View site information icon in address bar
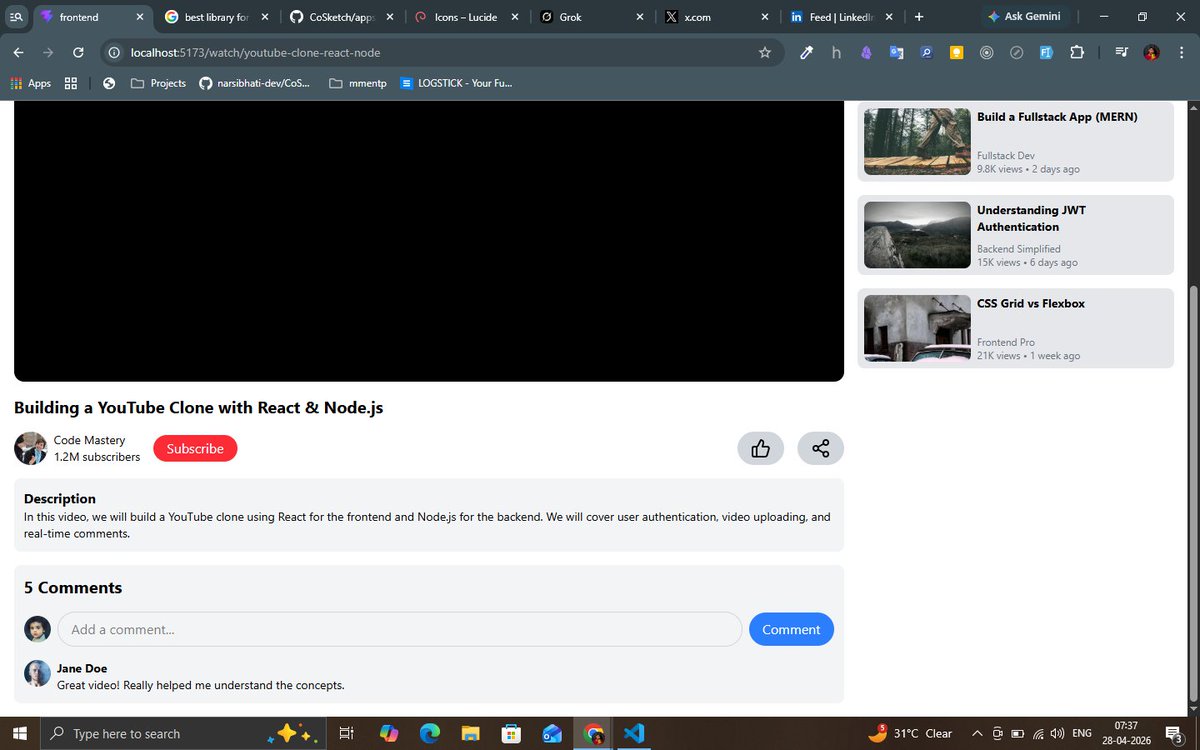 tap(114, 53)
